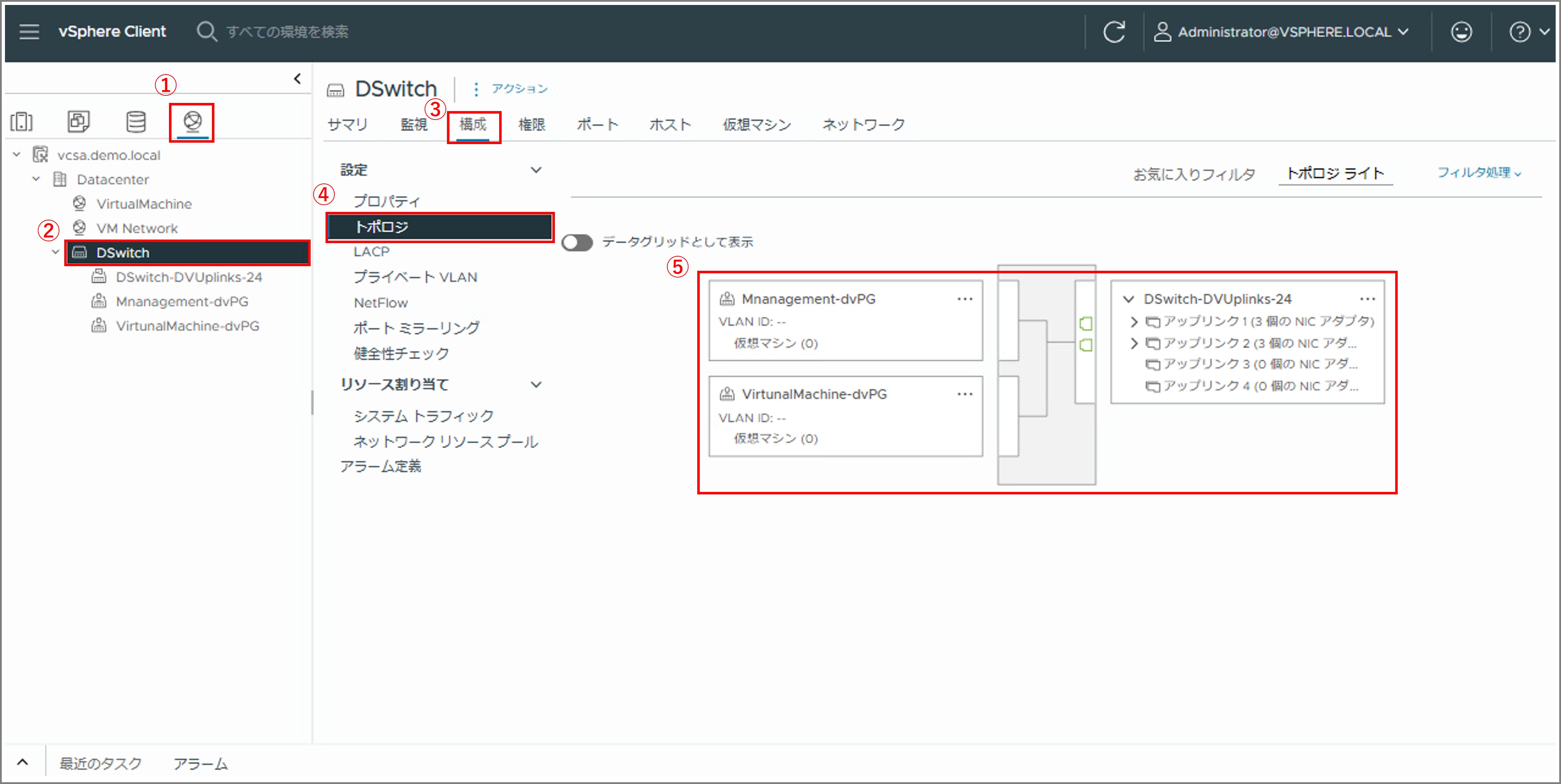
Task: Switch to the ポート tab
Action: [597, 124]
